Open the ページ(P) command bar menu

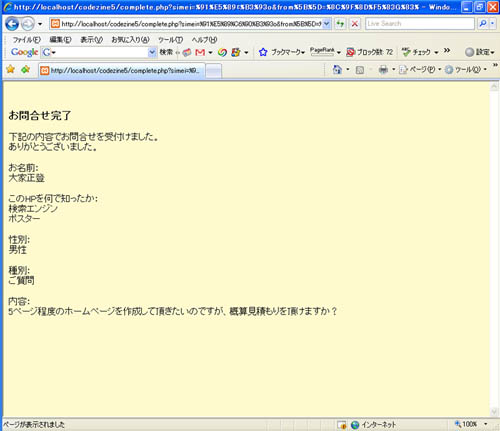click(420, 70)
